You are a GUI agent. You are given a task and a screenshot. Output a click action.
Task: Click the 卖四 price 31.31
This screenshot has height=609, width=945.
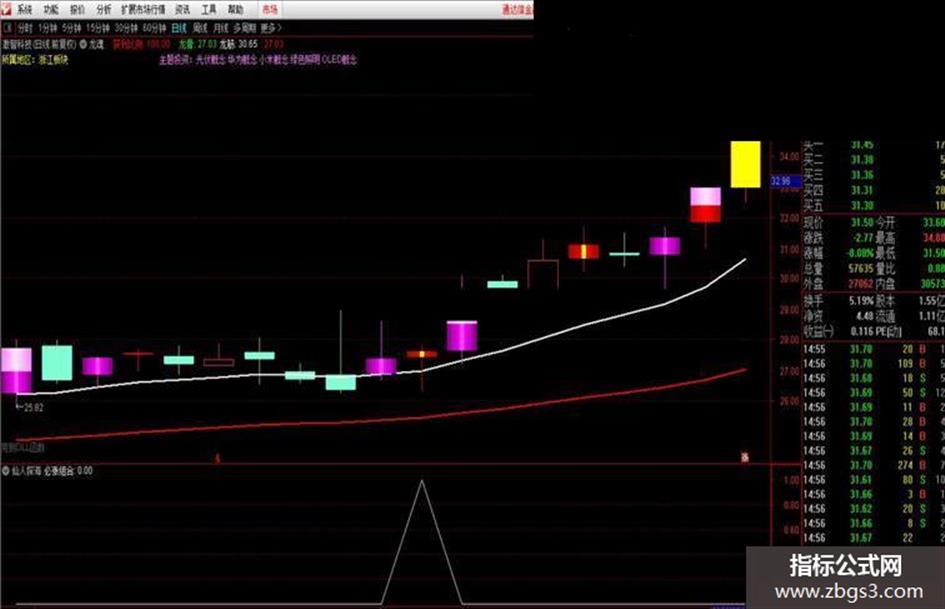coord(862,191)
